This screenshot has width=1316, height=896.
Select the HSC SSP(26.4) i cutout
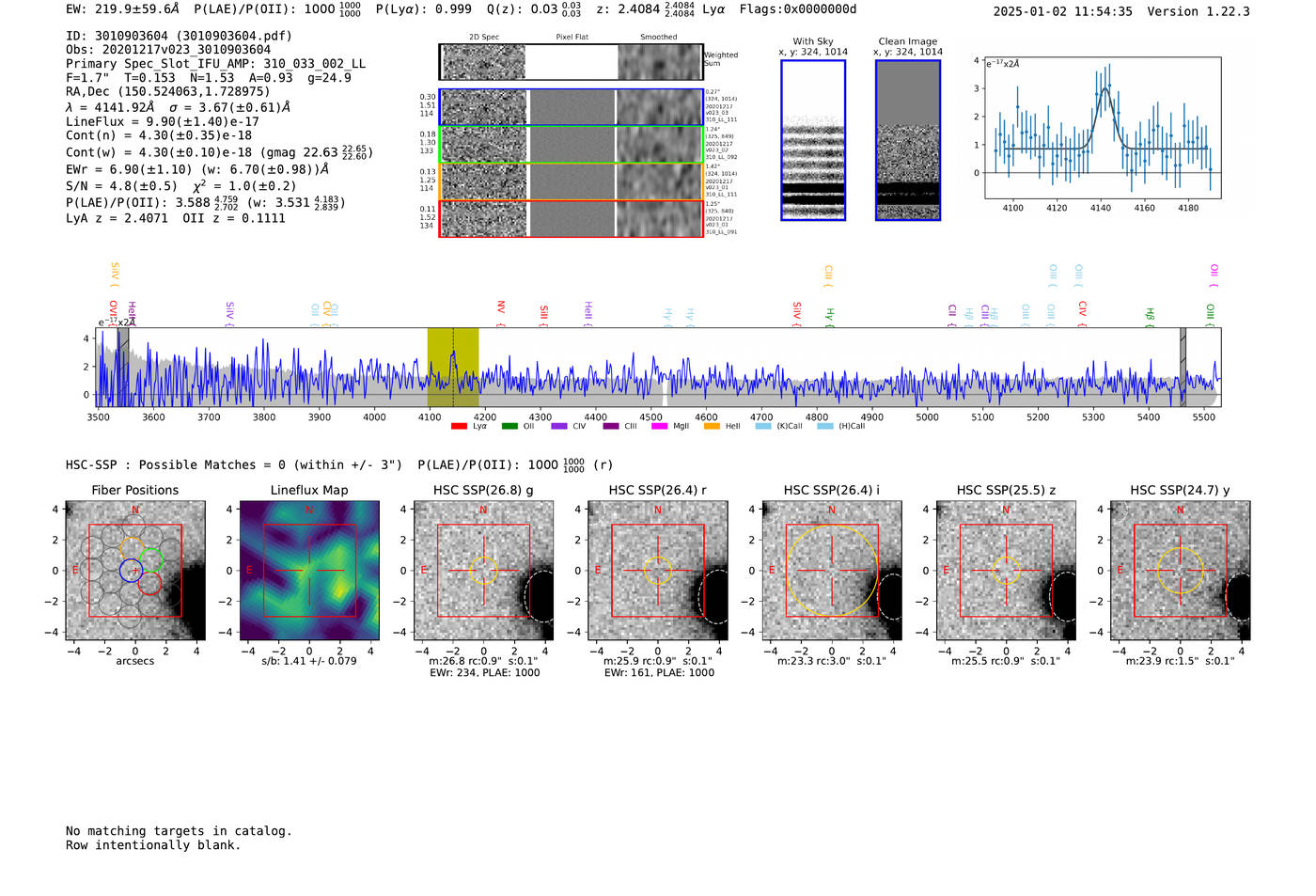[832, 571]
